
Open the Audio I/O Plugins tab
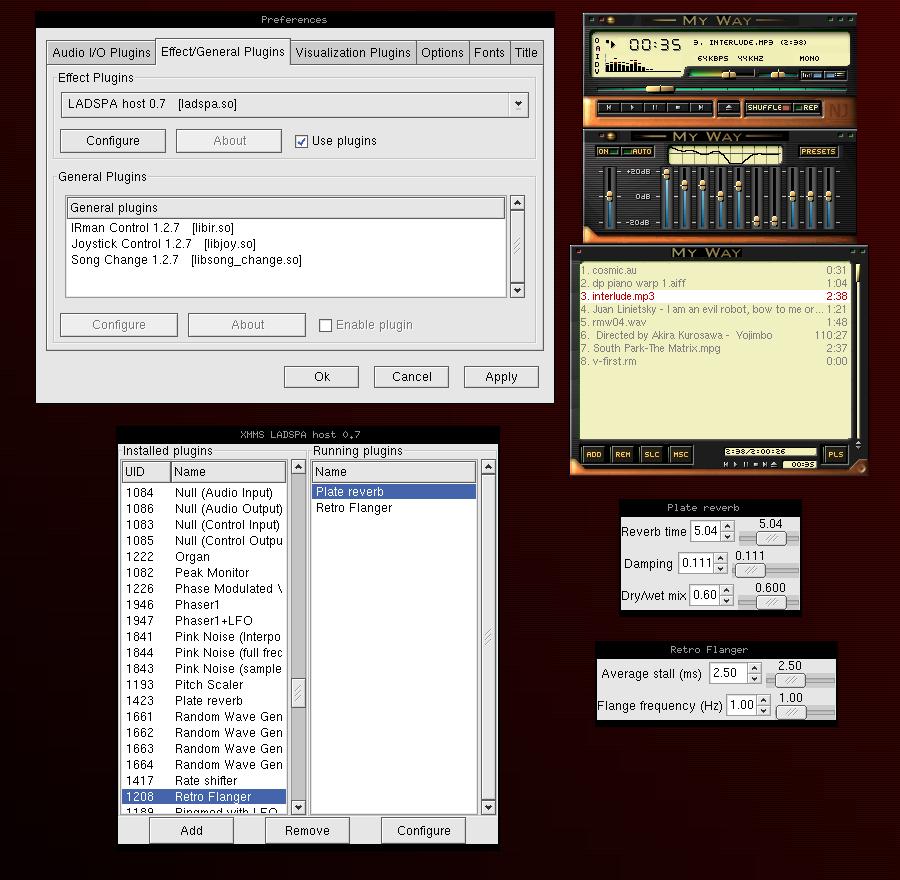click(x=101, y=52)
